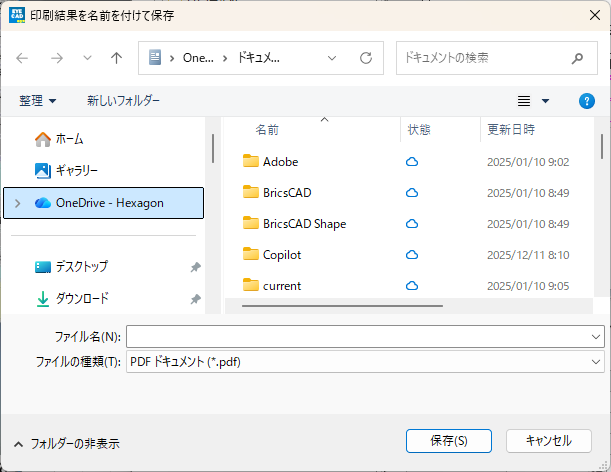Click the Adobe folder icon
Image resolution: width=611 pixels, height=472 pixels.
251,162
